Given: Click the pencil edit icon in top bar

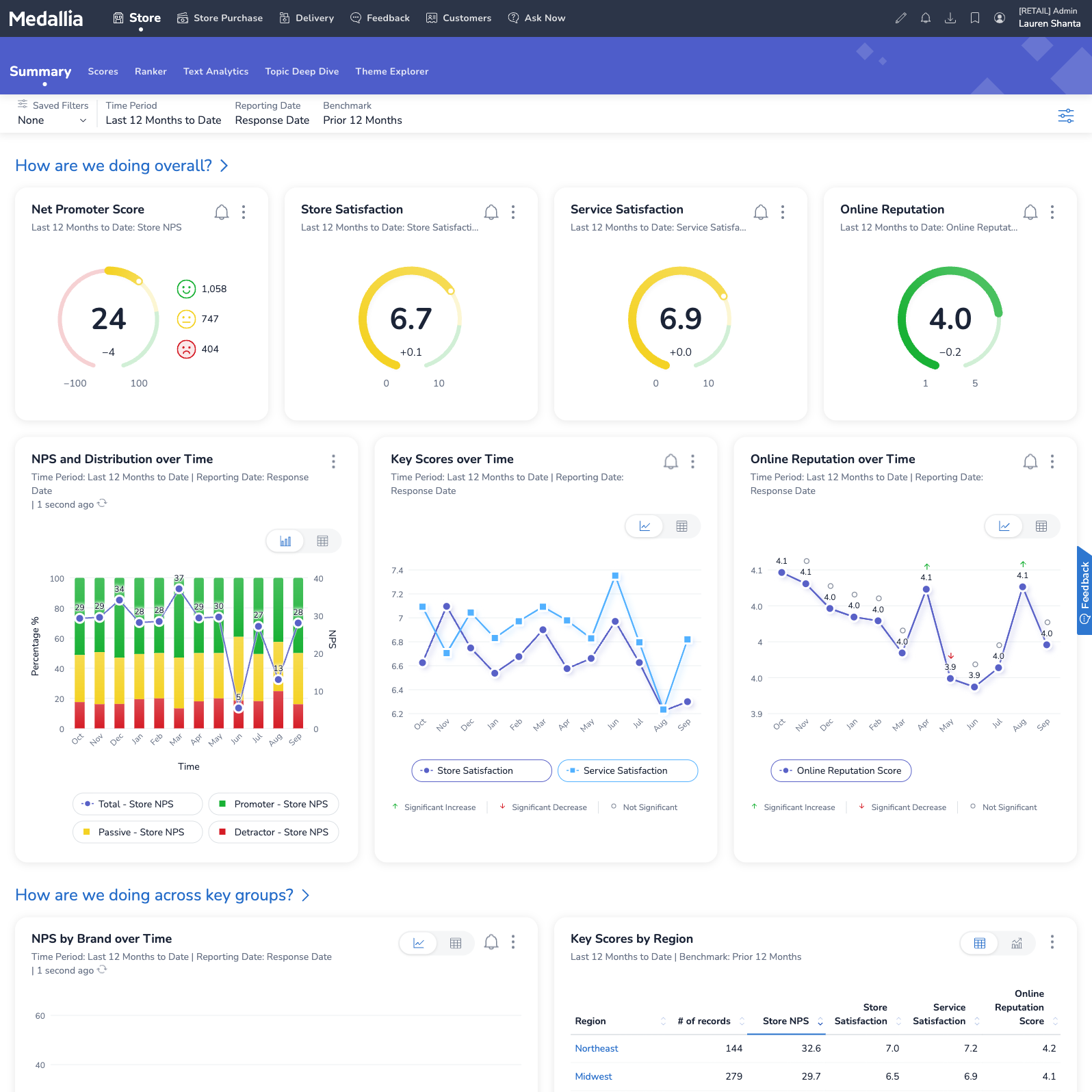Looking at the screenshot, I should [900, 18].
